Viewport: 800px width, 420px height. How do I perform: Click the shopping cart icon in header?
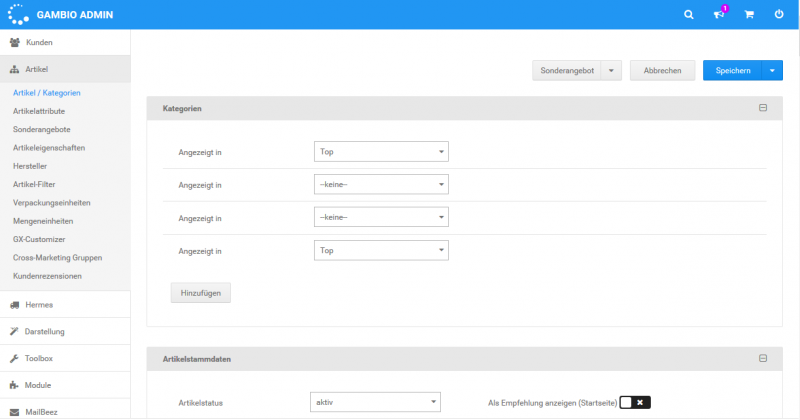pos(748,15)
